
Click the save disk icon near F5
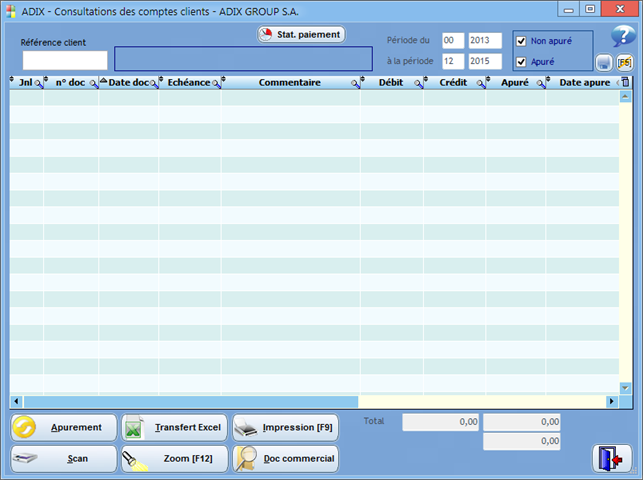(604, 63)
